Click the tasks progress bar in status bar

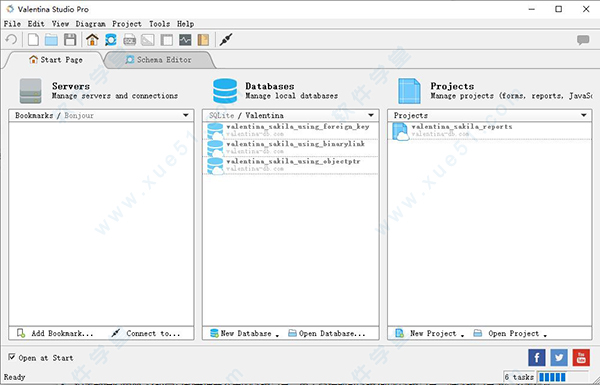pos(562,377)
